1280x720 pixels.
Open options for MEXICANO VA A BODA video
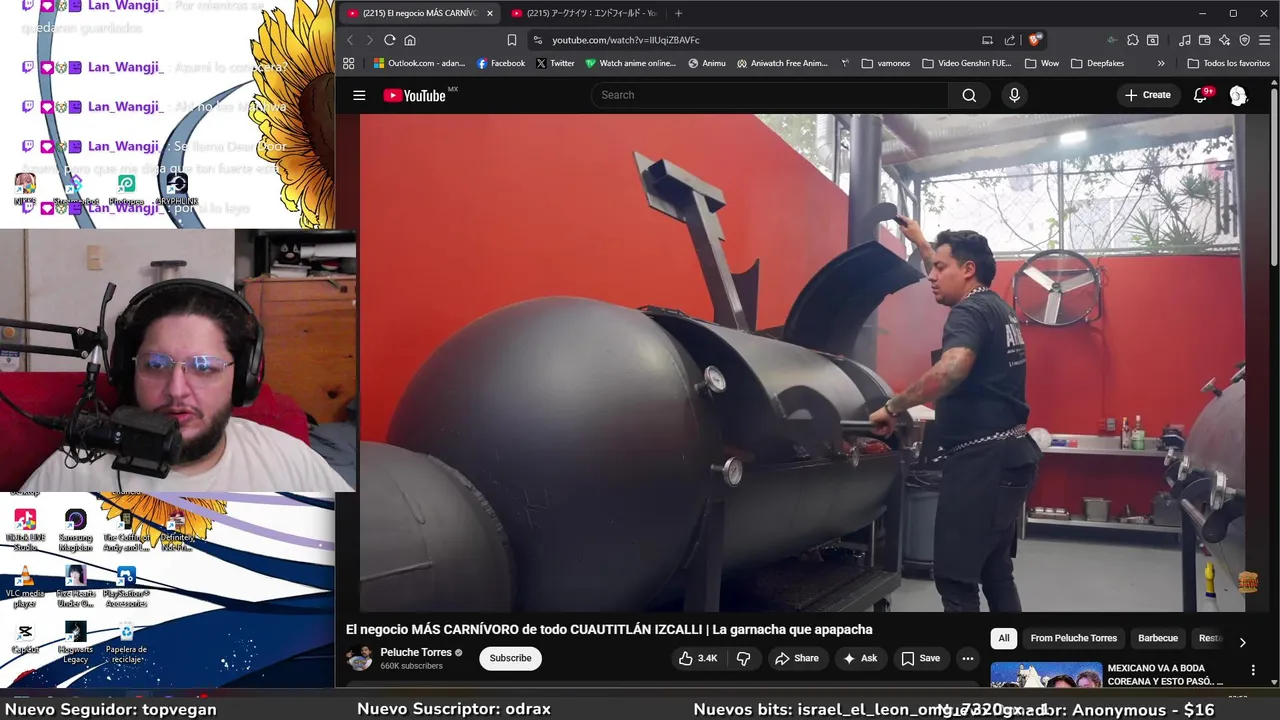[x=1253, y=670]
